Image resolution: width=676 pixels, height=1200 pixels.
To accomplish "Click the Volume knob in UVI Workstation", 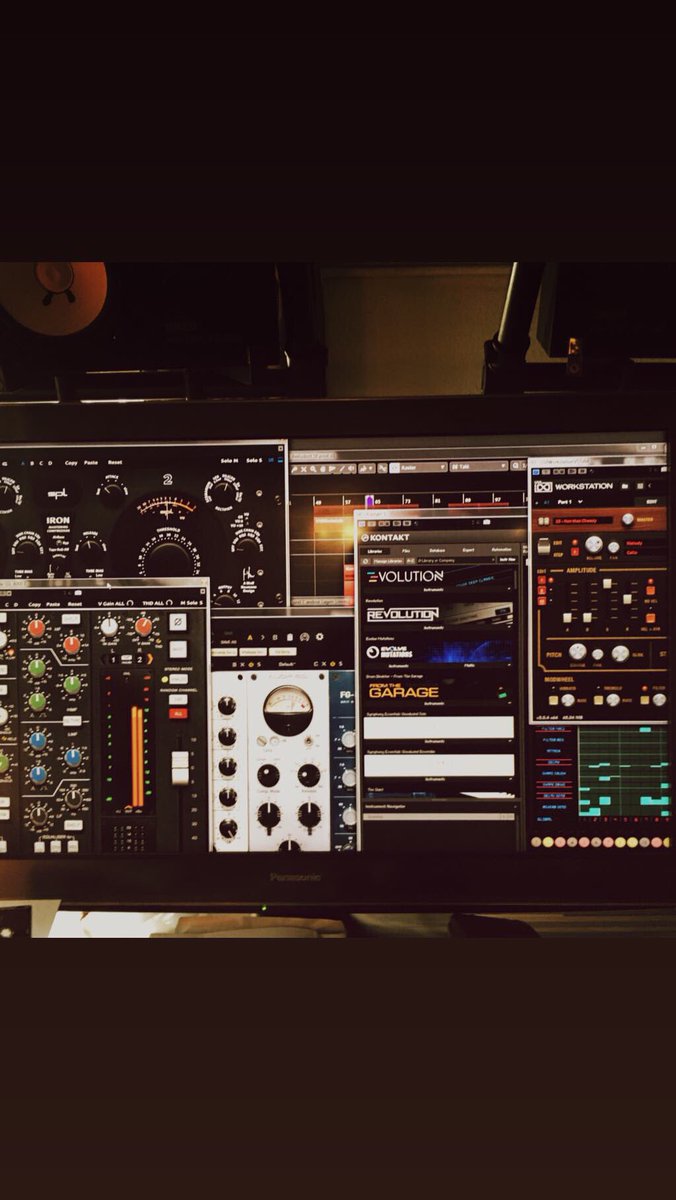I will point(594,544).
